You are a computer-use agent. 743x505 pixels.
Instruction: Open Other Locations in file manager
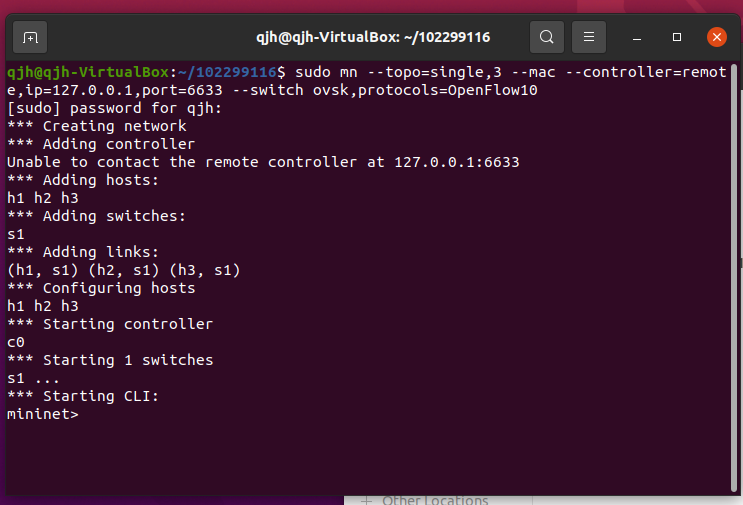click(435, 500)
